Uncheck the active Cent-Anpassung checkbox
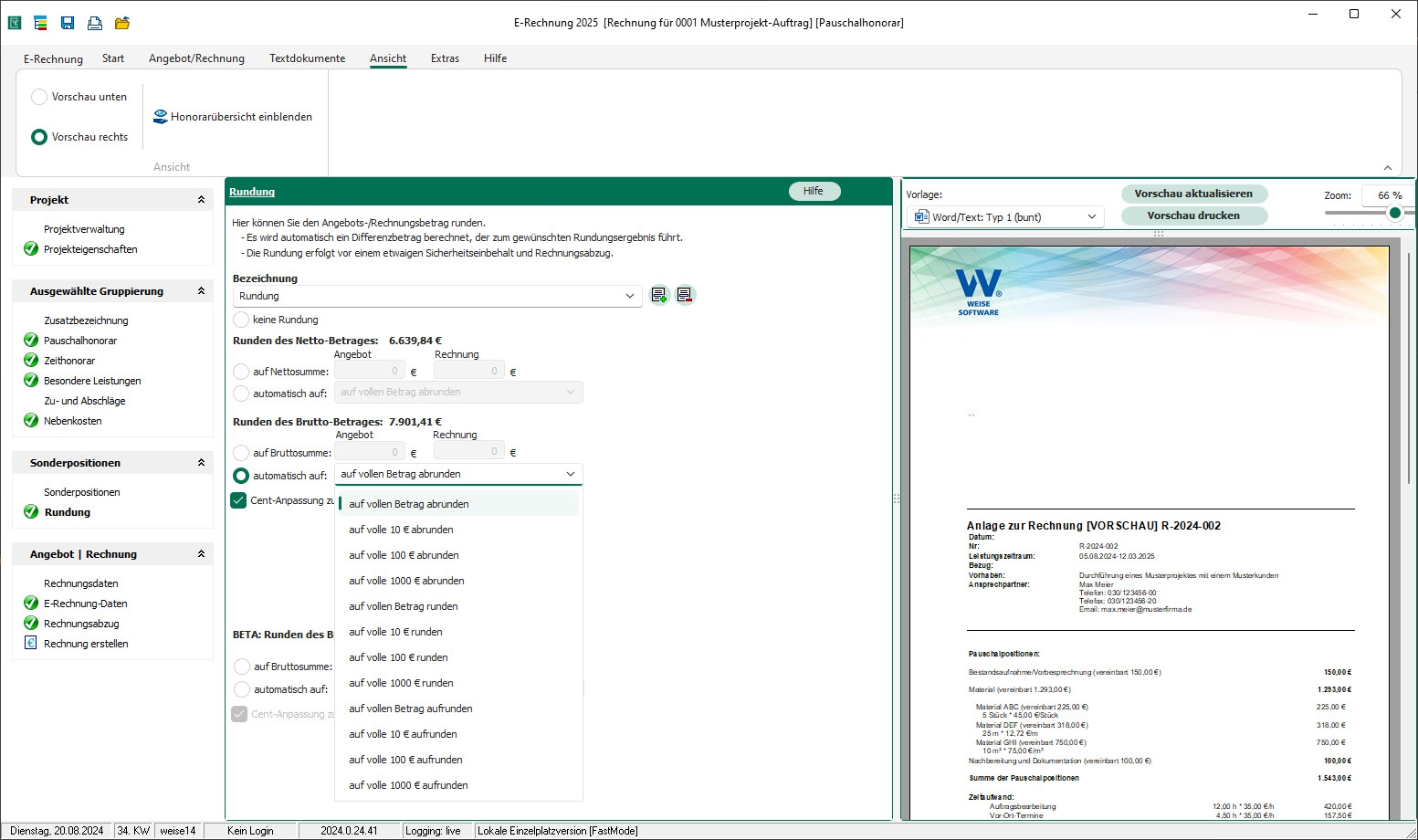This screenshot has width=1418, height=840. [x=238, y=500]
